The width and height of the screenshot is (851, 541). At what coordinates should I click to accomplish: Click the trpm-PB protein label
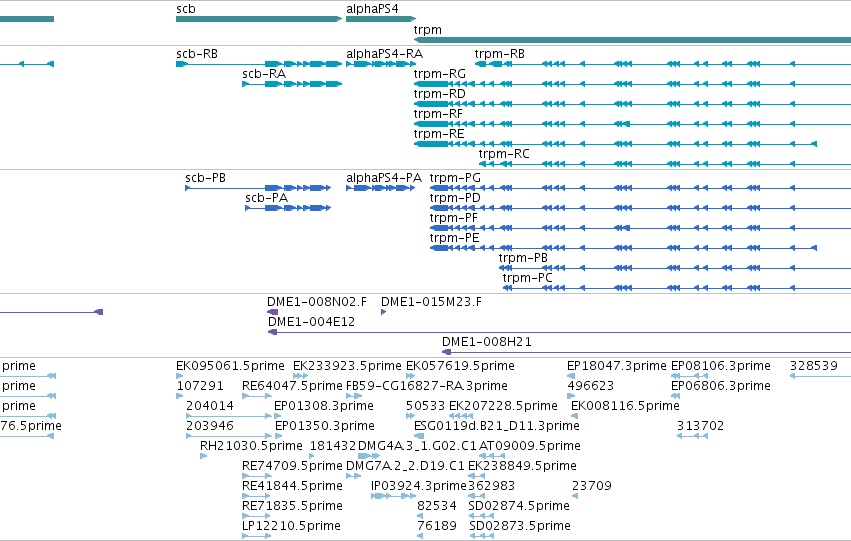coord(523,258)
